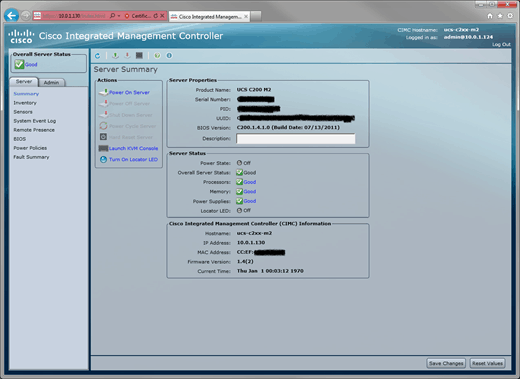The height and width of the screenshot is (379, 520).
Task: Click the Shut Down Server action
Action: (x=131, y=115)
